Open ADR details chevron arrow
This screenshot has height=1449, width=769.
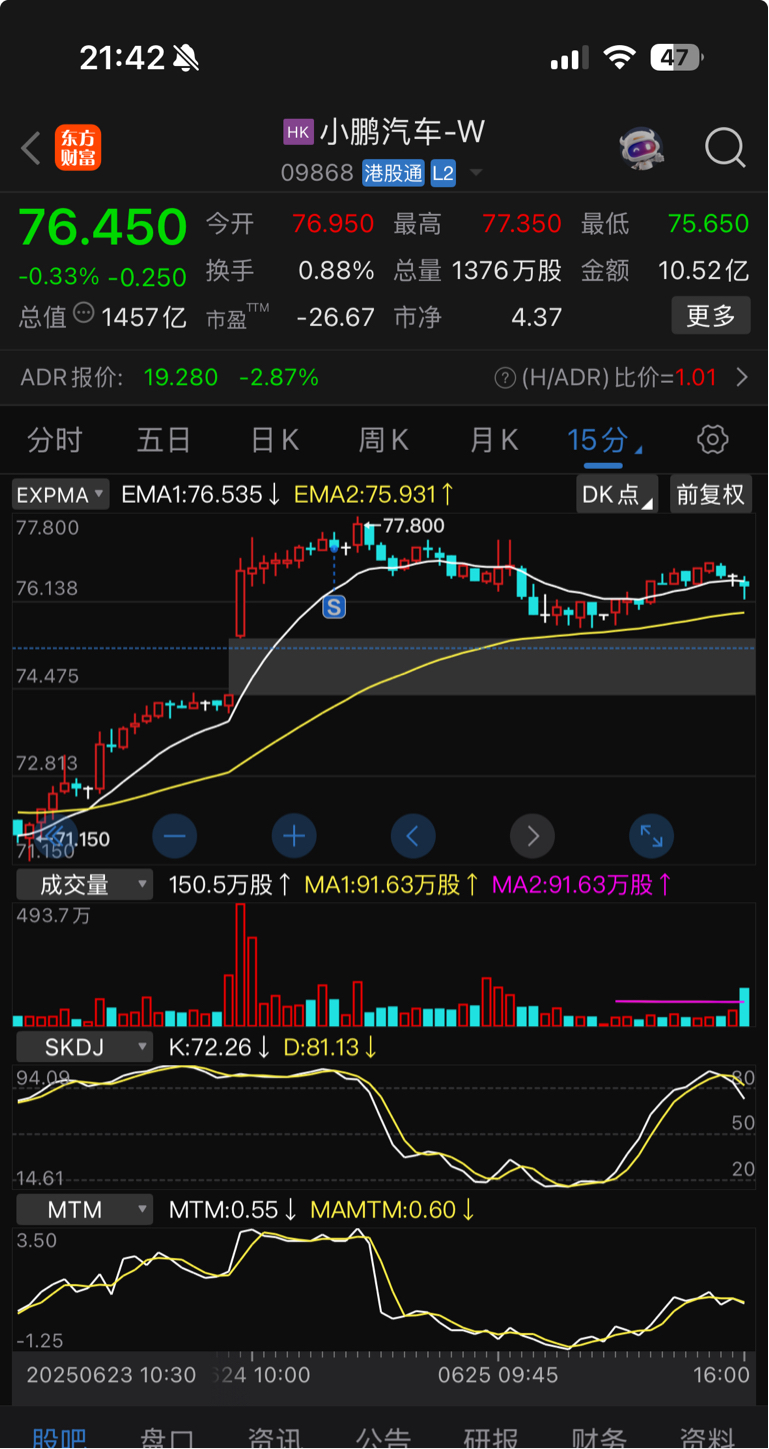coord(742,377)
